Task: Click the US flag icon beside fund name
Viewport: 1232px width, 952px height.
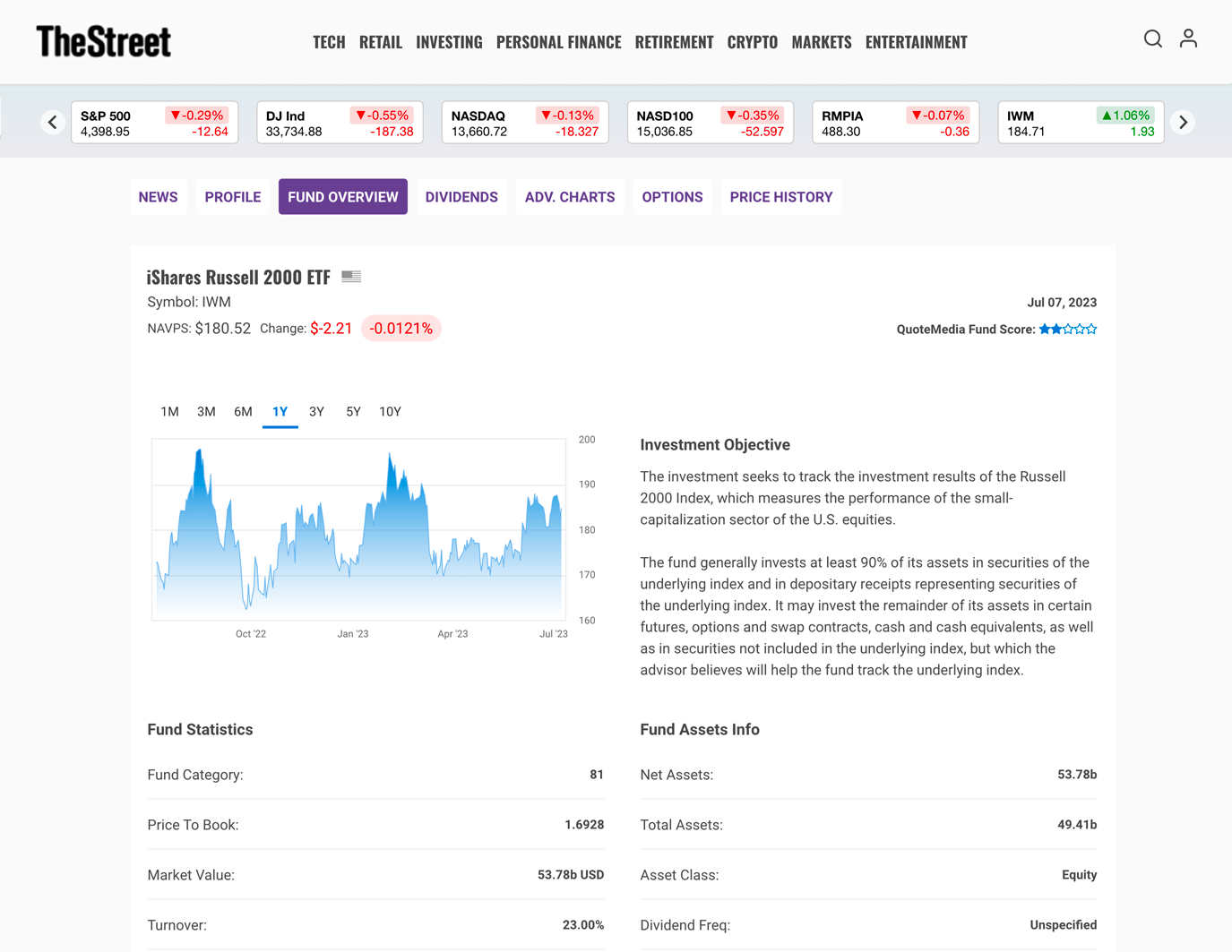Action: click(x=351, y=277)
